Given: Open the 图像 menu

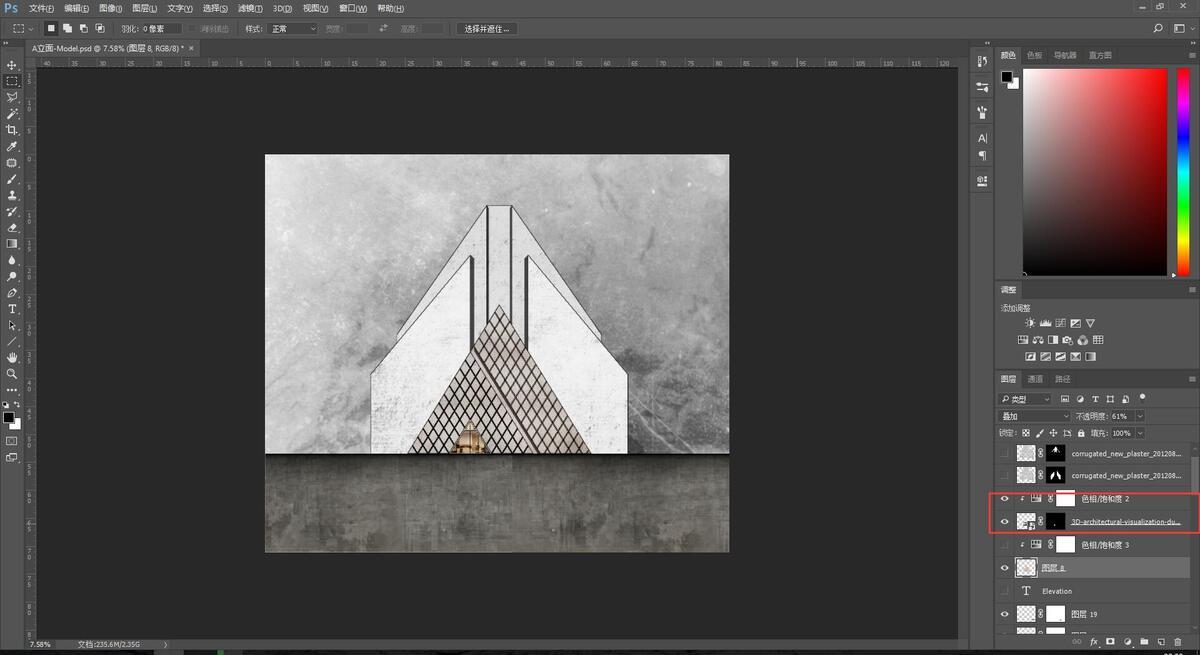Looking at the screenshot, I should coord(110,8).
